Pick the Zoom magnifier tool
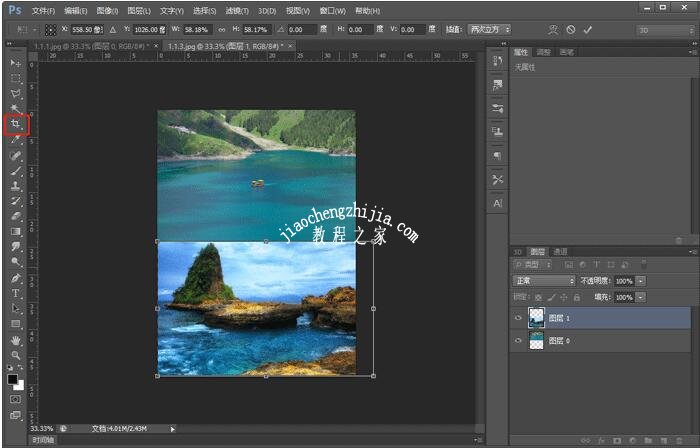The width and height of the screenshot is (700, 448). point(16,355)
